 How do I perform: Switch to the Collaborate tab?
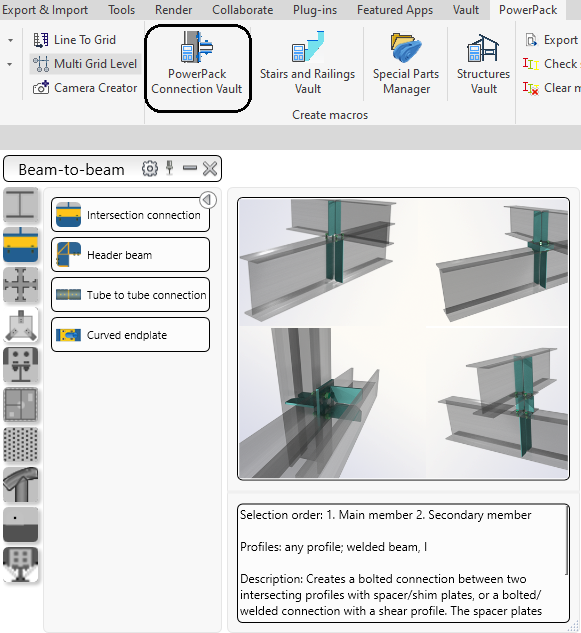pos(243,10)
